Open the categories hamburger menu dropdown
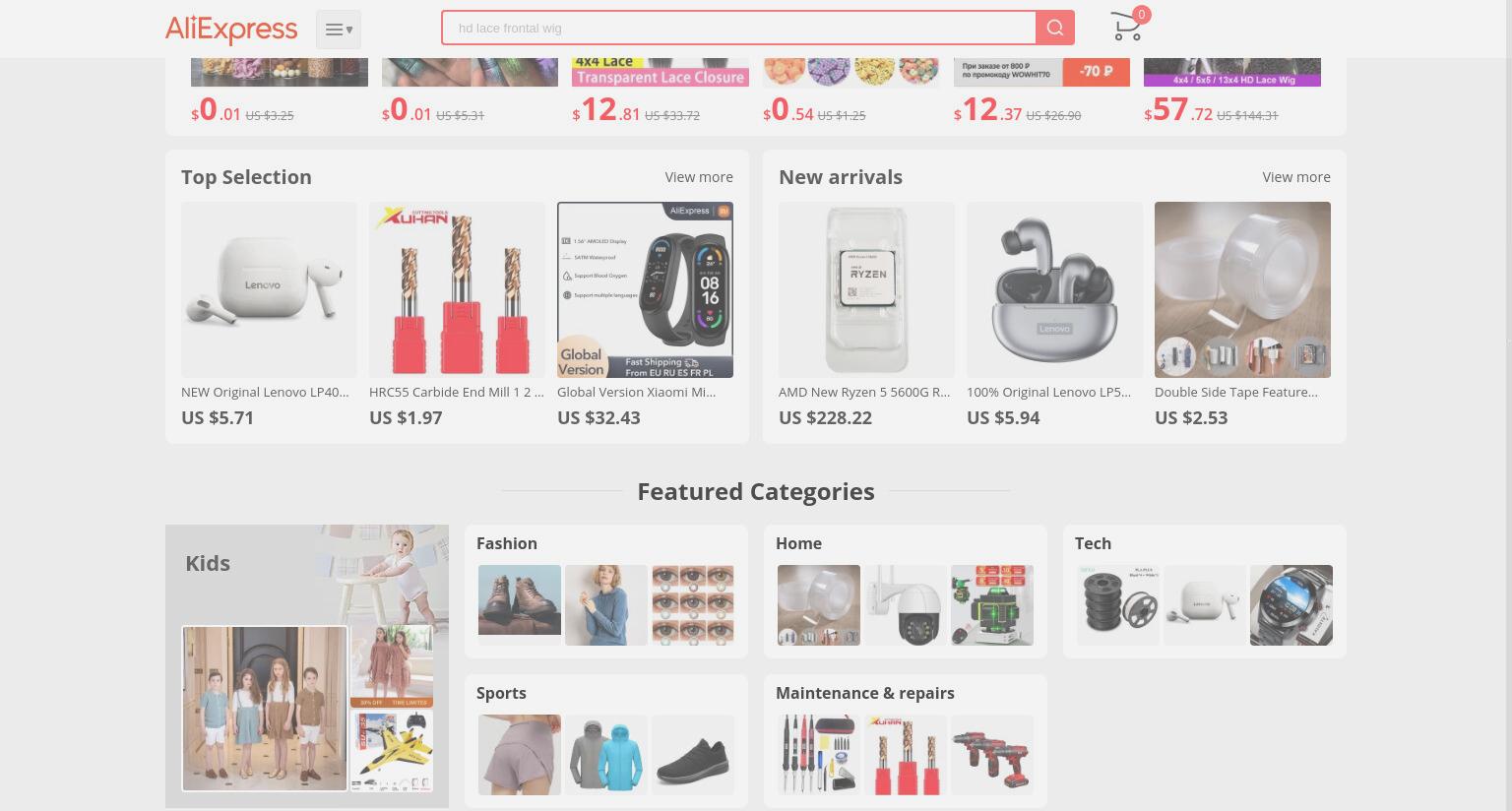This screenshot has height=811, width=1512. point(339,30)
